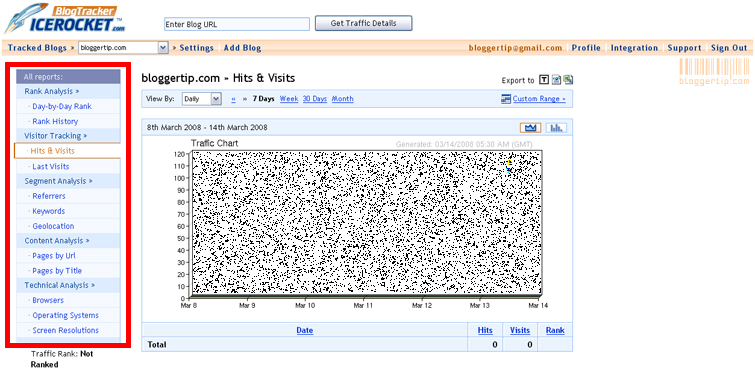
Task: Switch chart to bar graph view
Action: point(556,128)
